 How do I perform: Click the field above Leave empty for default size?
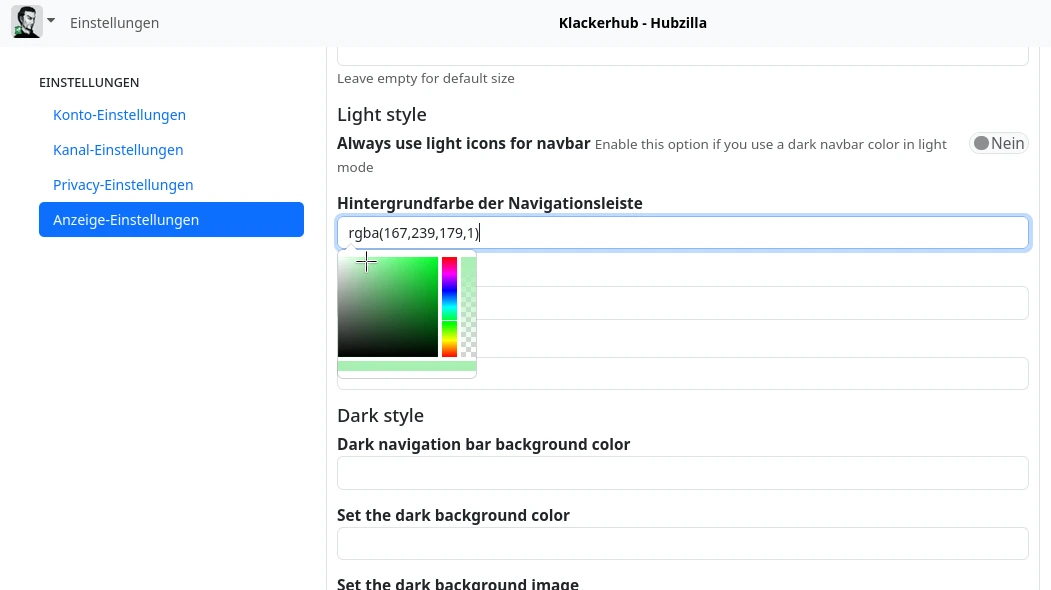[x=682, y=56]
